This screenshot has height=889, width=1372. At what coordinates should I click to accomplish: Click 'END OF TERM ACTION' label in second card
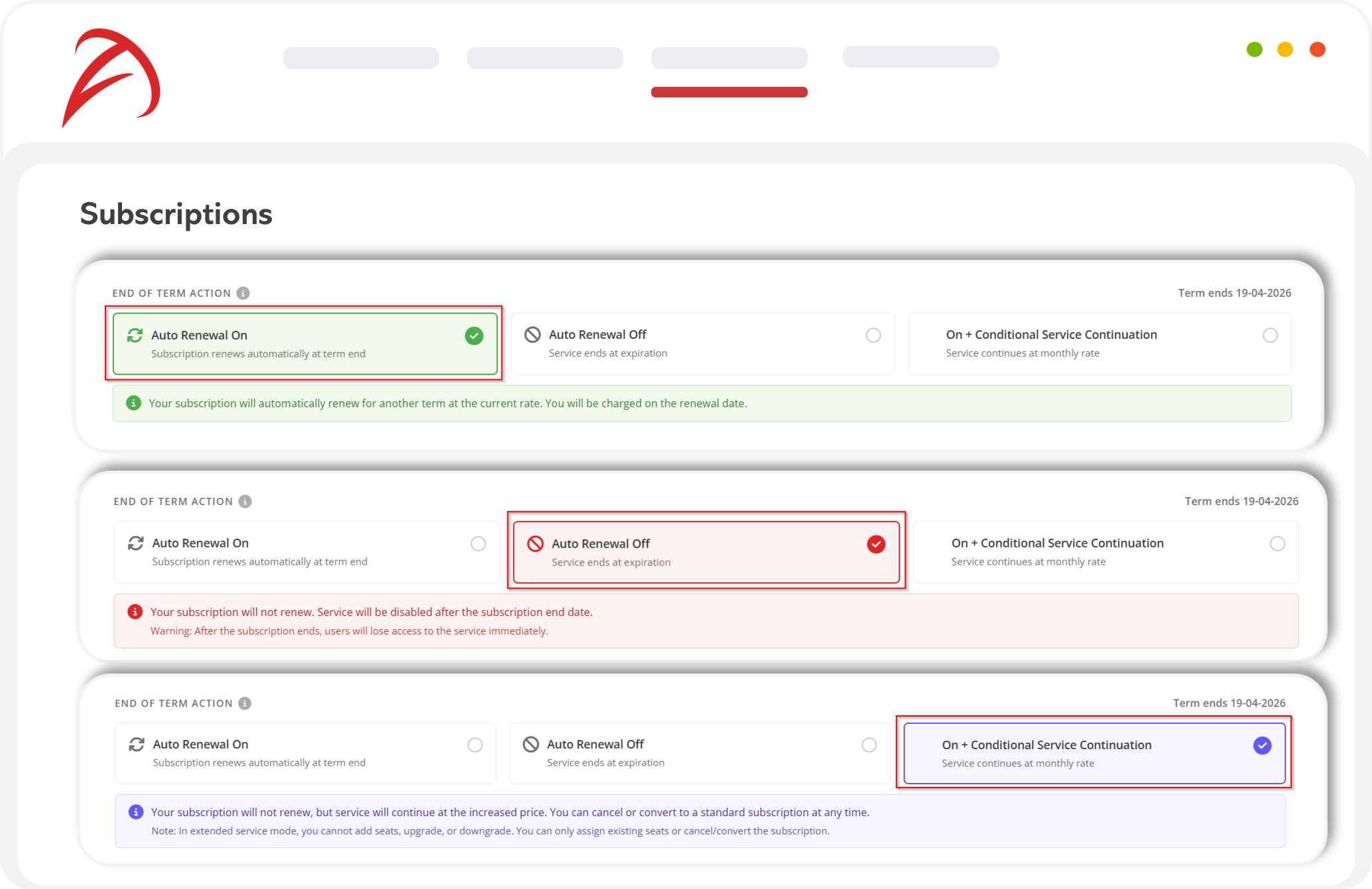coord(173,501)
